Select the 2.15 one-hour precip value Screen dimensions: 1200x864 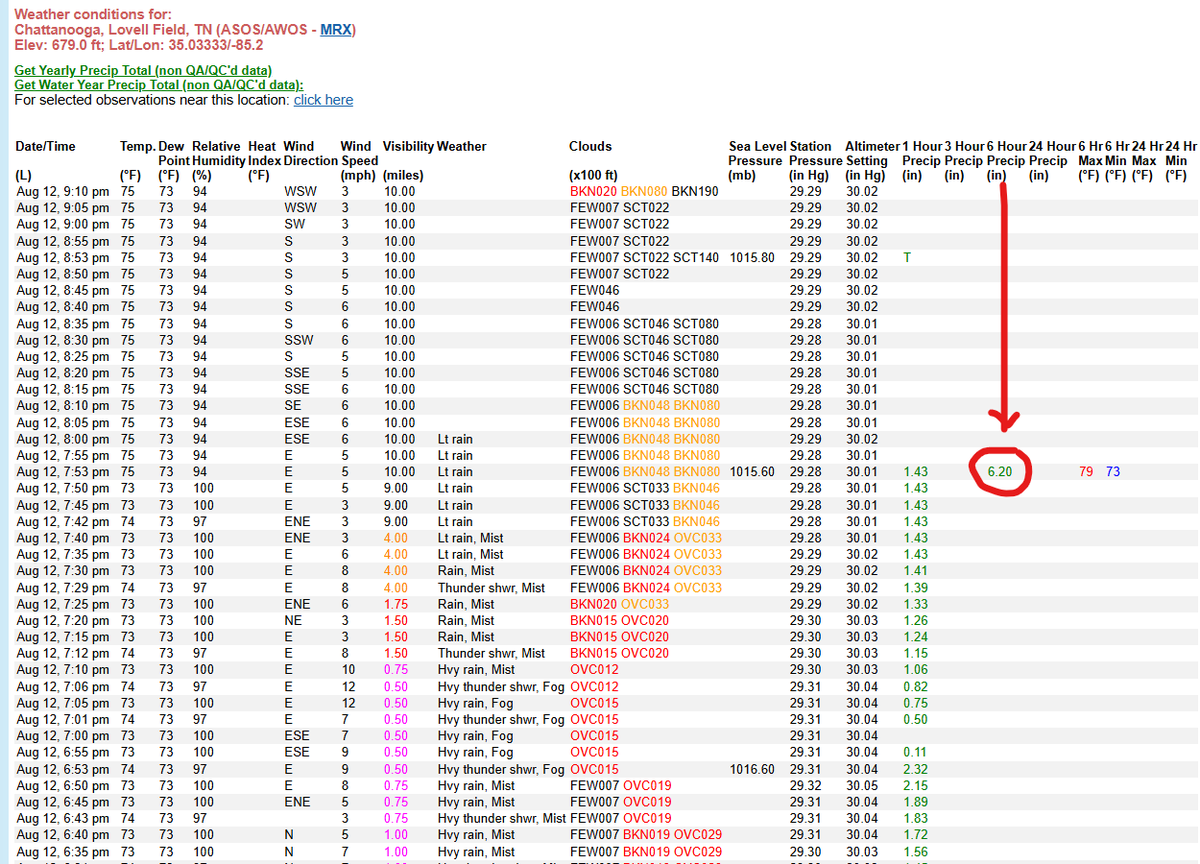pyautogui.click(x=915, y=785)
